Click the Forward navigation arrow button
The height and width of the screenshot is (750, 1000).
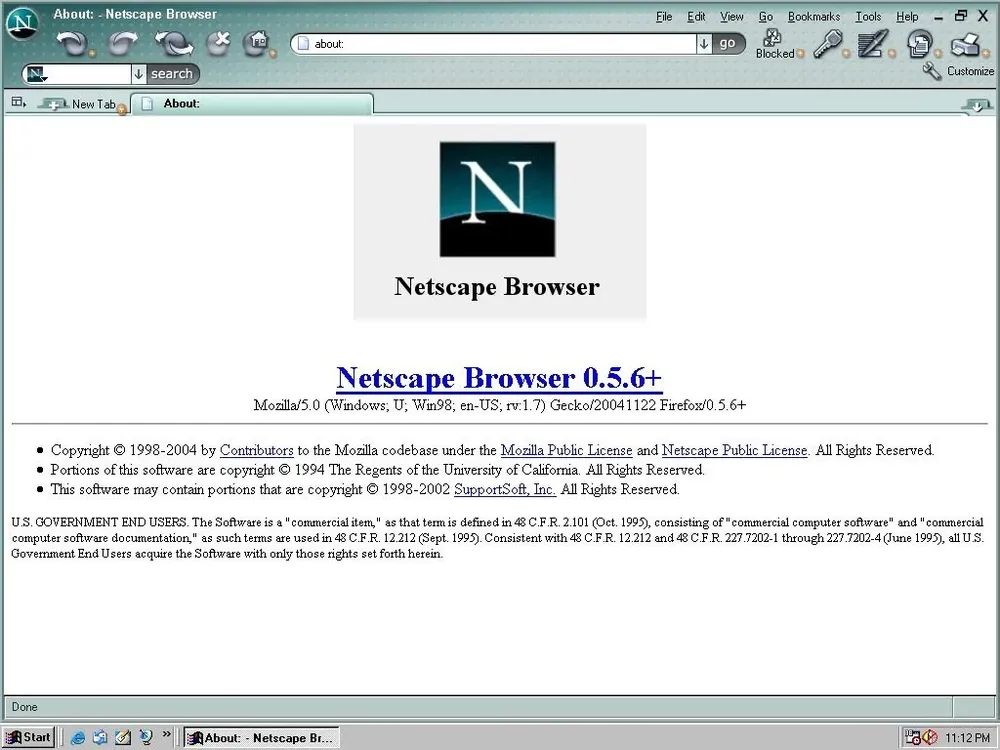pos(122,42)
